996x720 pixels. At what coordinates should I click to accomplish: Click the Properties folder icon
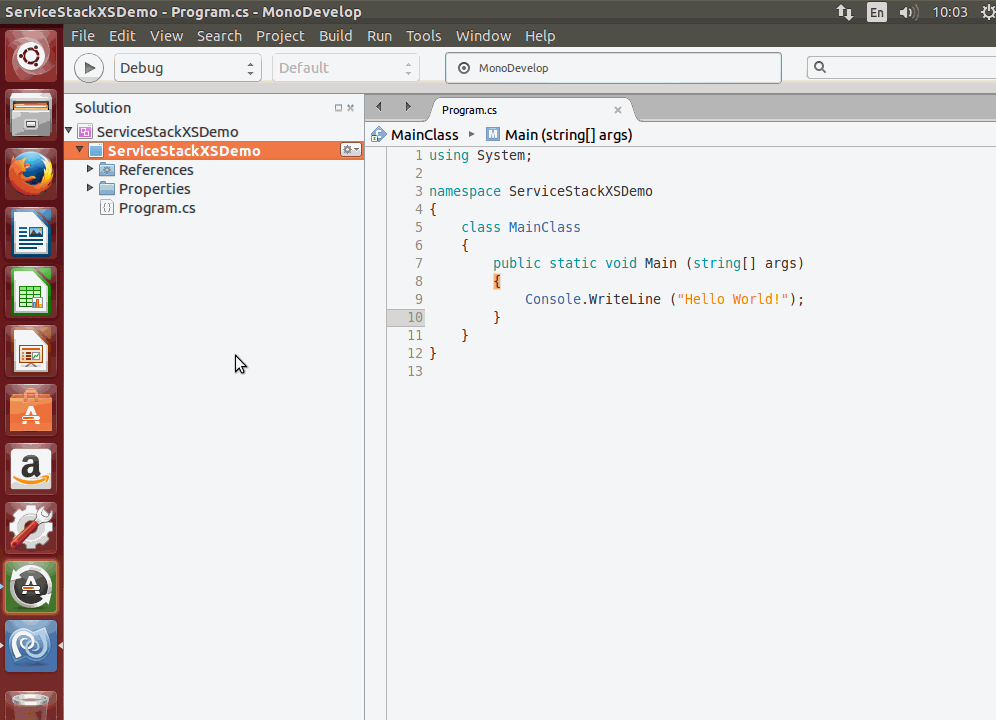coord(107,189)
